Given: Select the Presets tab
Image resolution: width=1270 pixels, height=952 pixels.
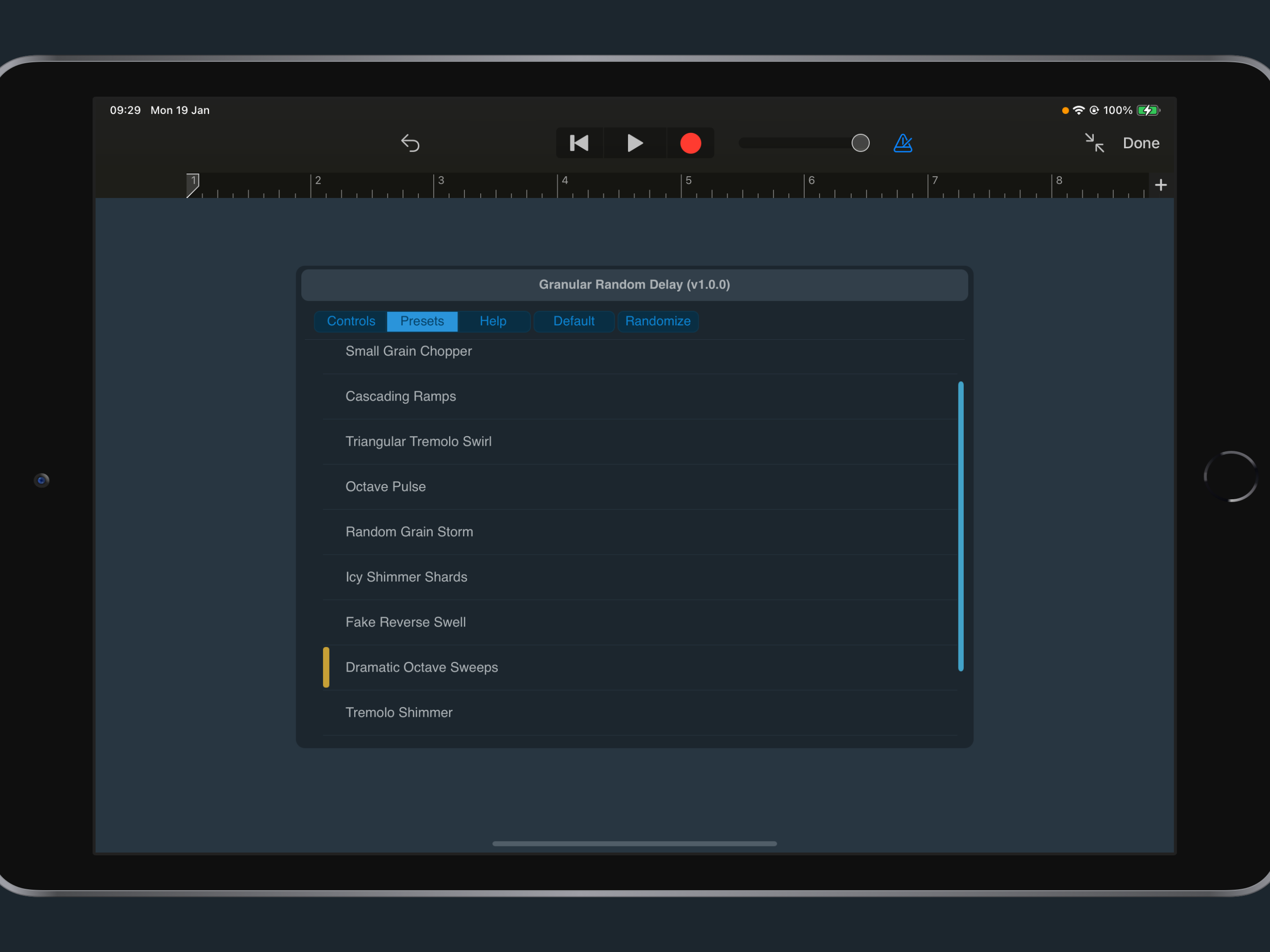Looking at the screenshot, I should 422,321.
